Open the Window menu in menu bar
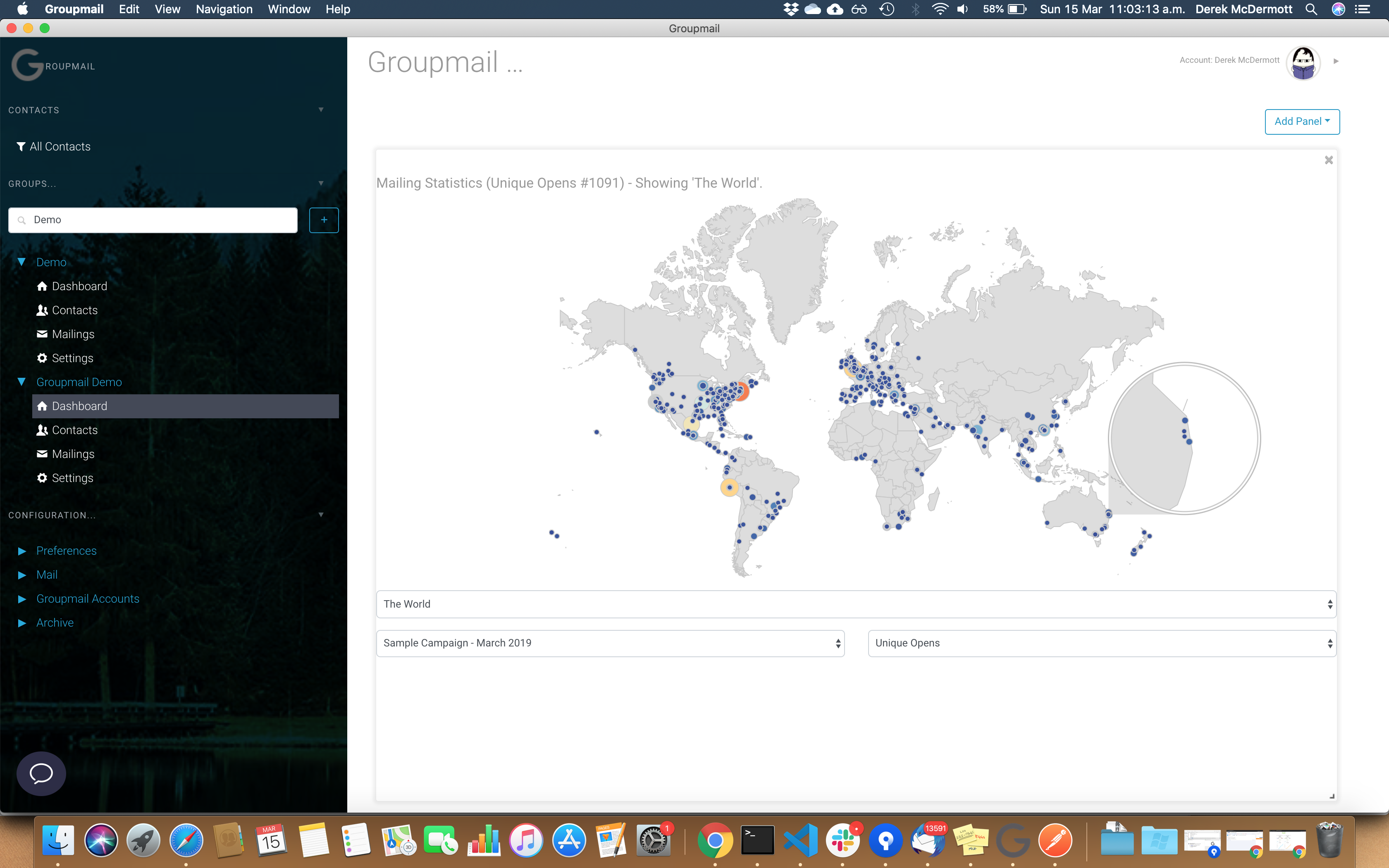This screenshot has width=1389, height=868. [x=289, y=9]
